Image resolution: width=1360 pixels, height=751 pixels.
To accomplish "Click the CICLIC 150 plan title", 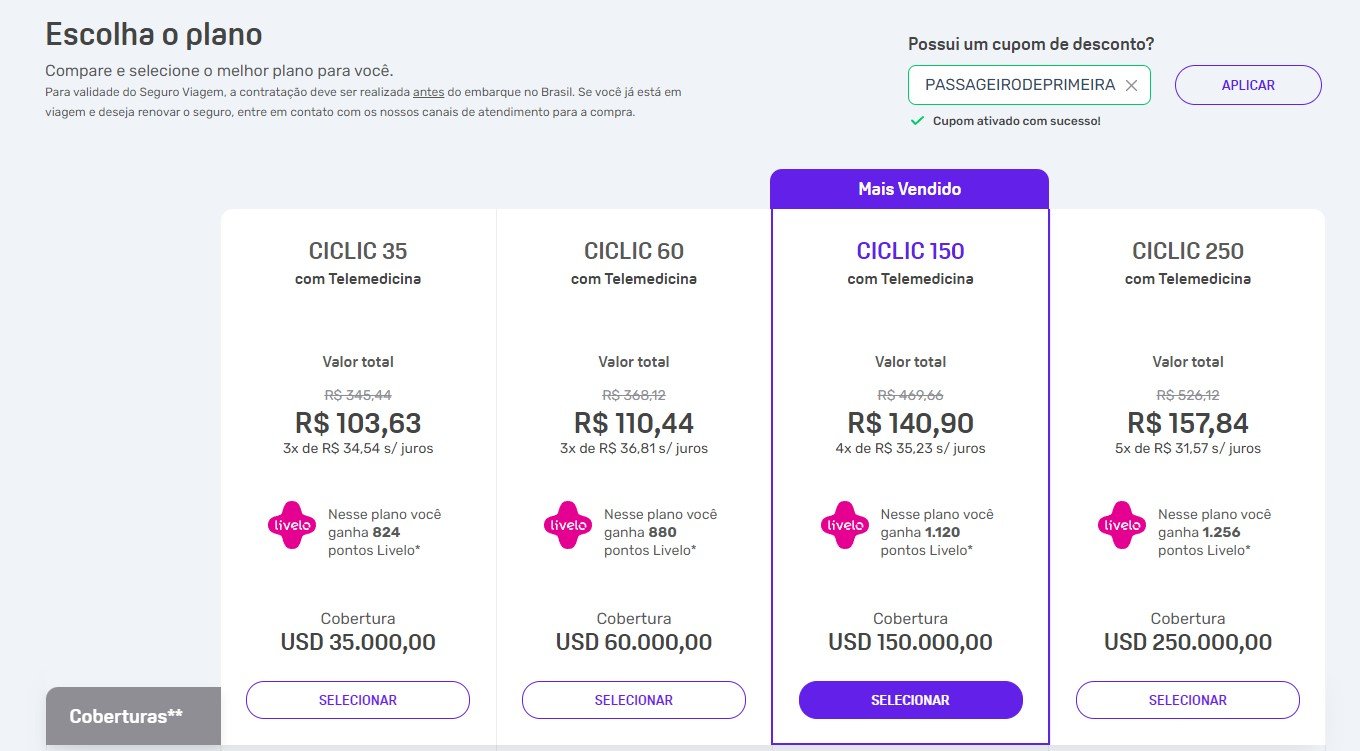I will [911, 251].
